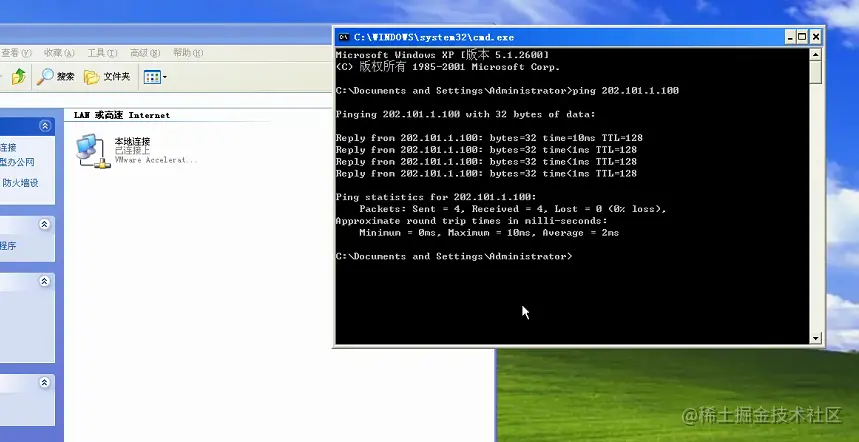Collapse the bottom sidebar panel chevron
This screenshot has height=442, width=859.
[45, 382]
